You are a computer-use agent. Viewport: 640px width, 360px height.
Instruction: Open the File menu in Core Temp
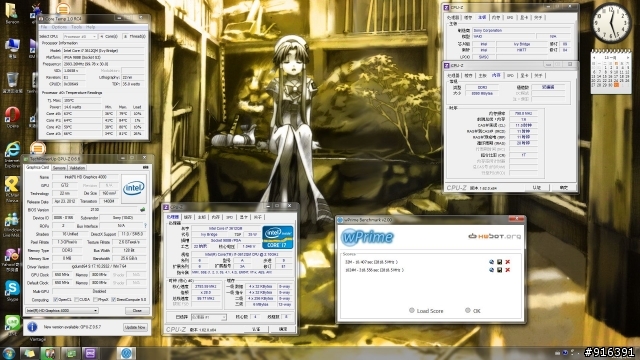pyautogui.click(x=44, y=27)
